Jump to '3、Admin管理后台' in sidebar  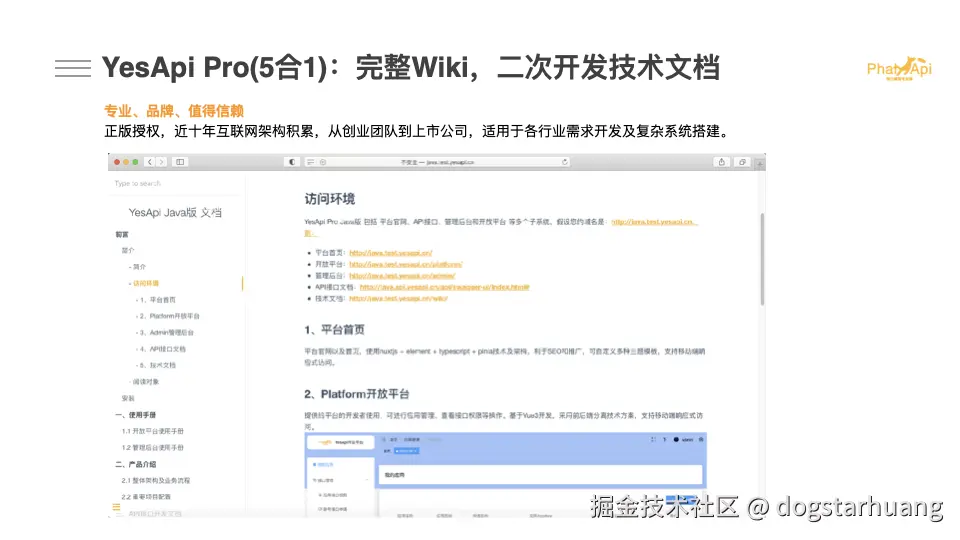(x=165, y=332)
